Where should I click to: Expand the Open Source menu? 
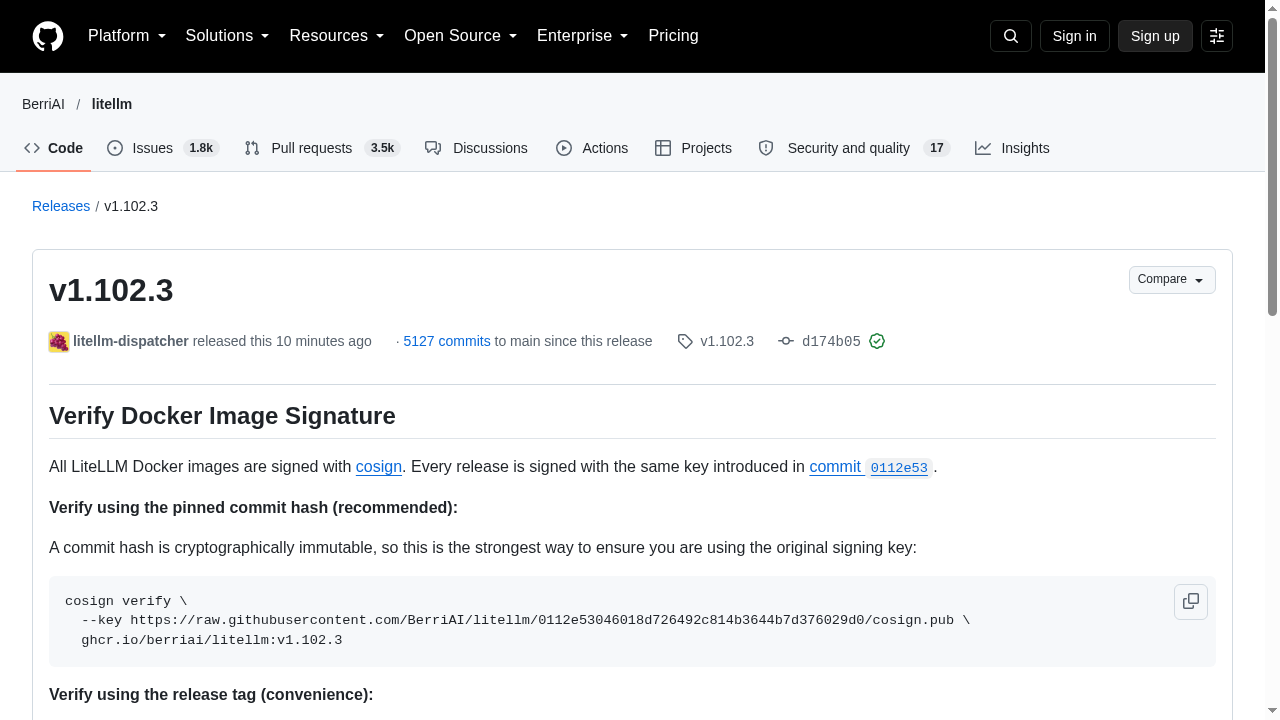461,36
